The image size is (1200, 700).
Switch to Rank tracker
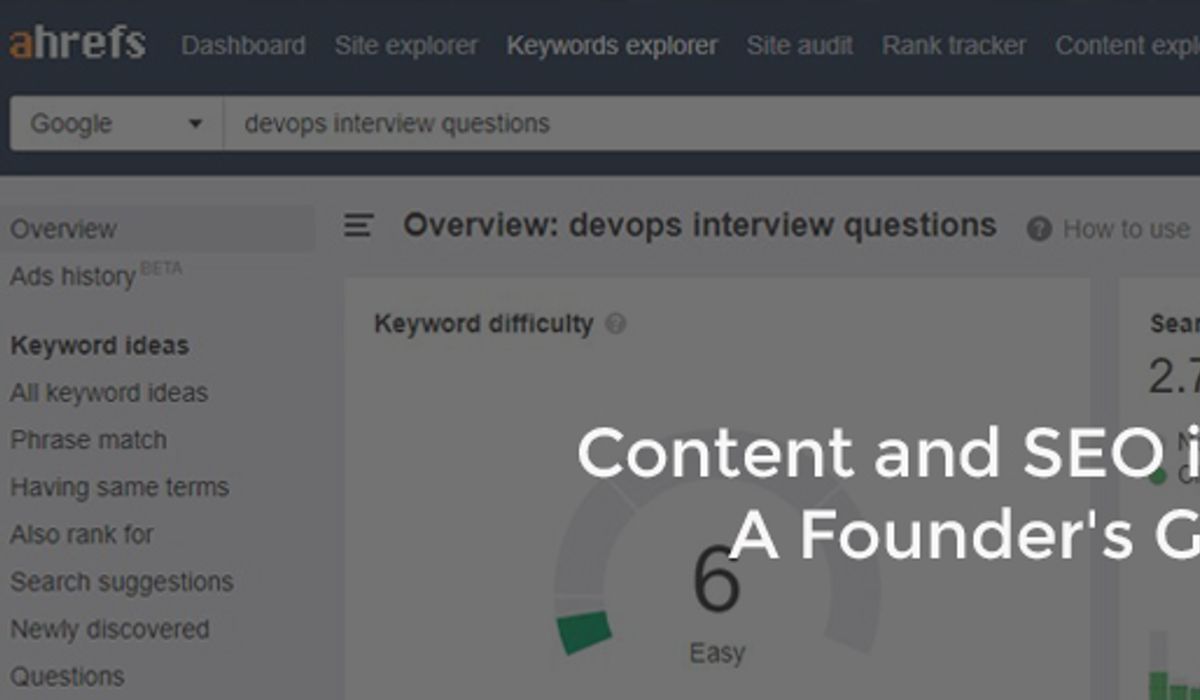click(x=954, y=45)
